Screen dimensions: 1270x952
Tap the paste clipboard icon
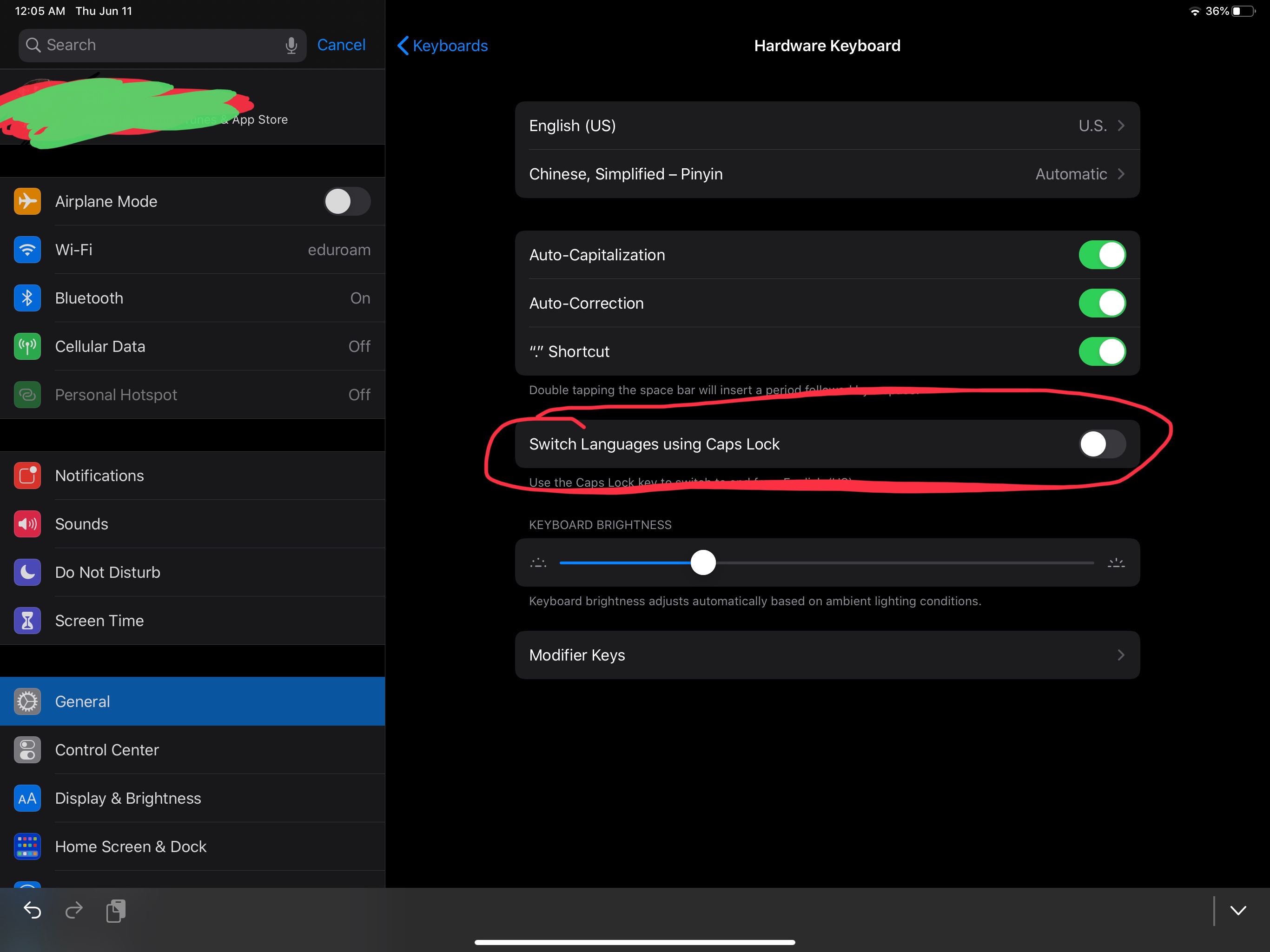pos(116,911)
